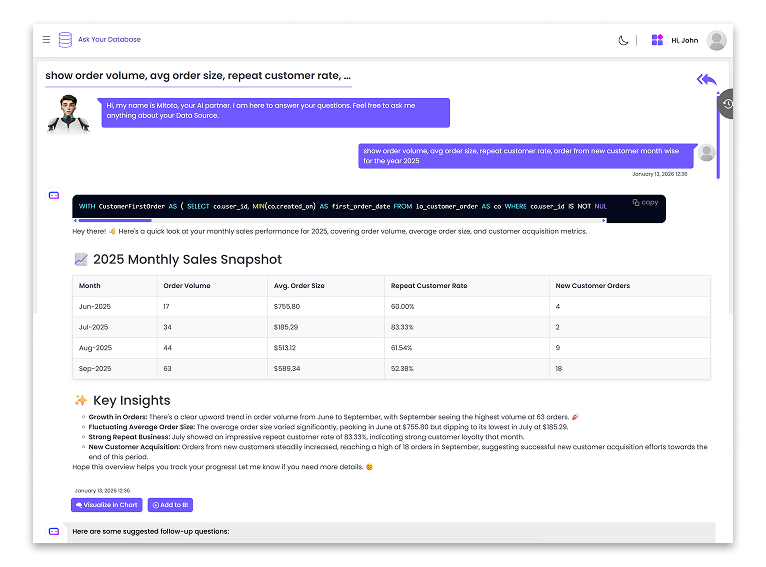The image size is (766, 567).
Task: Click the Visualize in Chart button
Action: (x=106, y=505)
